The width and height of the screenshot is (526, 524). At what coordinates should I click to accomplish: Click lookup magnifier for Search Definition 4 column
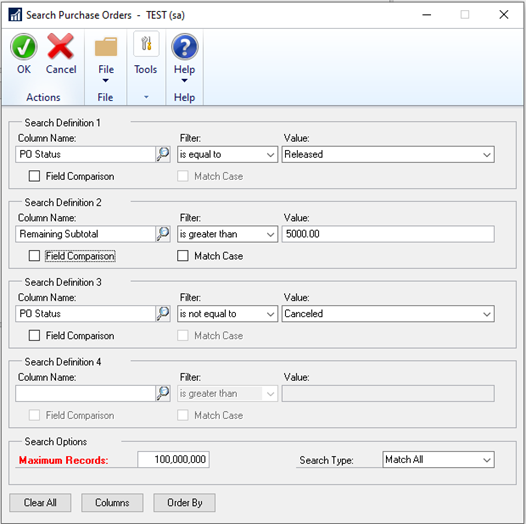(163, 393)
